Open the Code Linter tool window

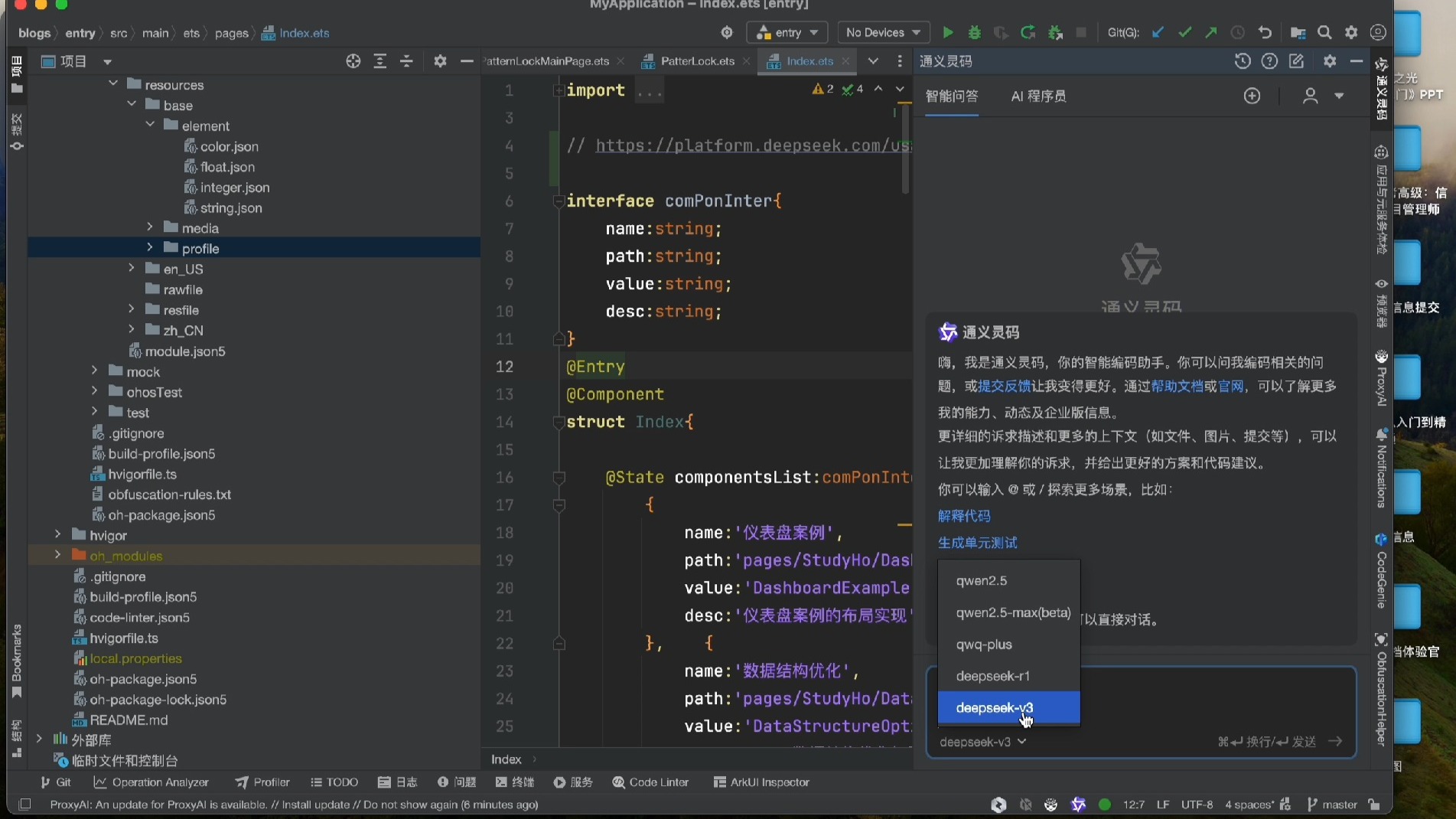[650, 782]
